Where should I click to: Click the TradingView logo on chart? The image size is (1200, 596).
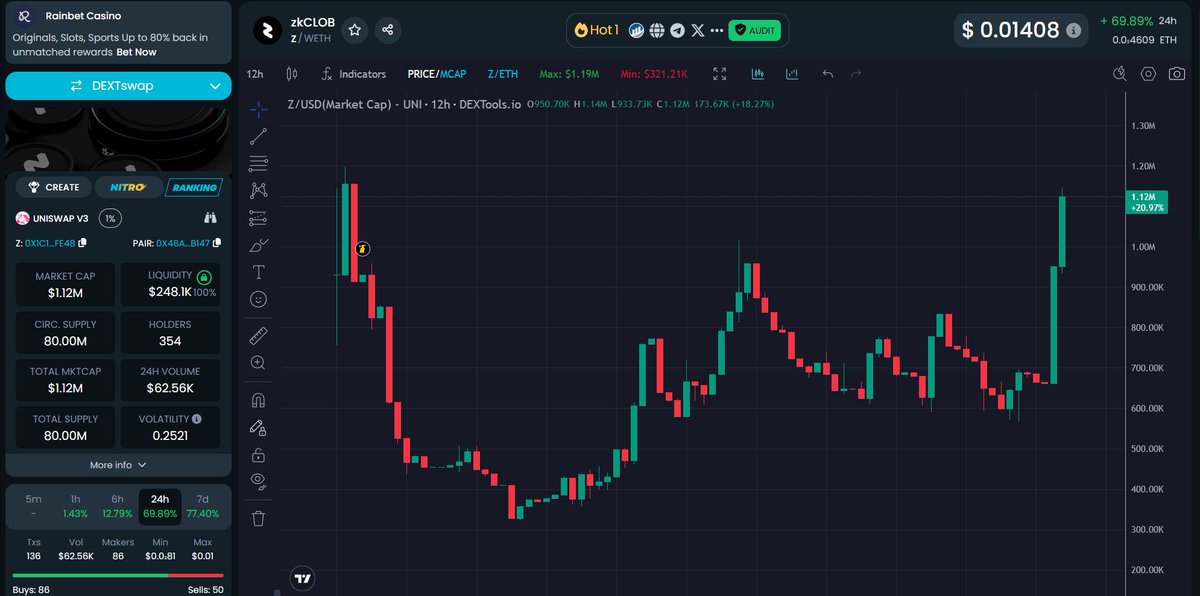click(303, 578)
